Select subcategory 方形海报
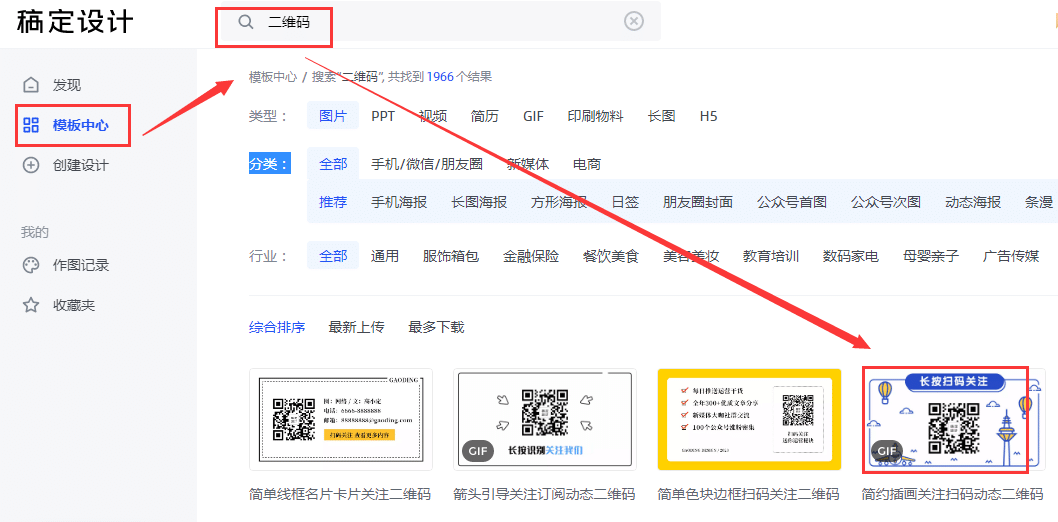1058x522 pixels. click(559, 202)
